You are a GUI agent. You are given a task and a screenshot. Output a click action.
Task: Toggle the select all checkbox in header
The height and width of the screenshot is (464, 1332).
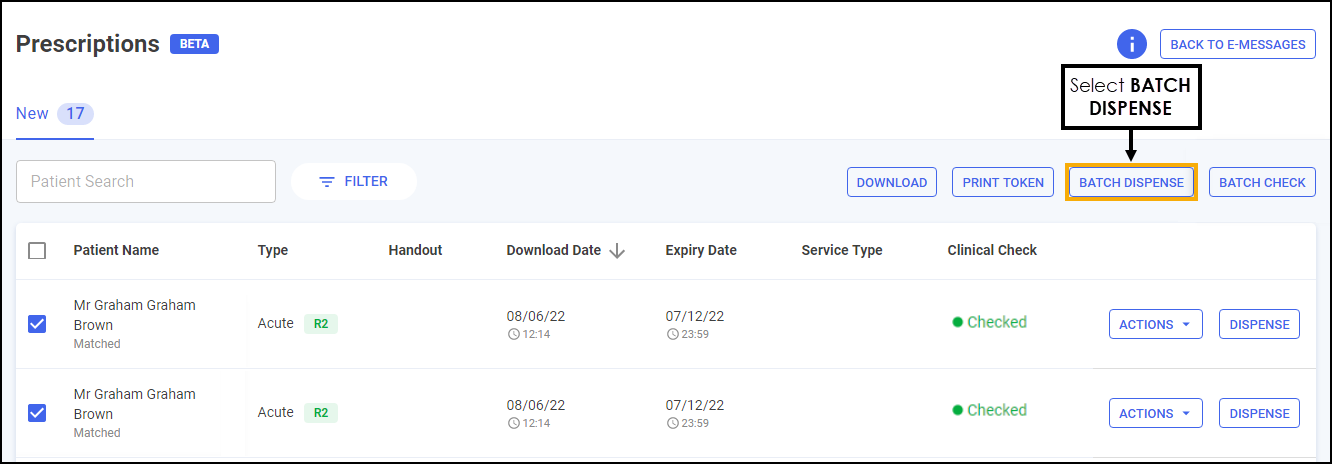coord(37,251)
